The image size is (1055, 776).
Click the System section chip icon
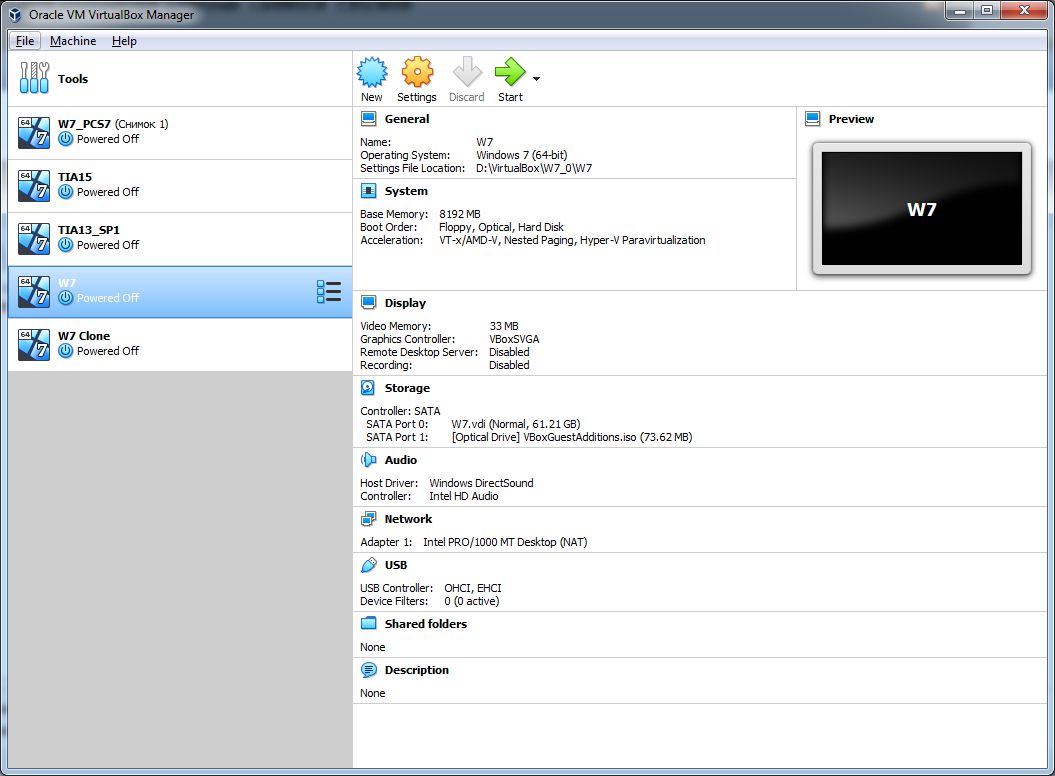click(369, 191)
